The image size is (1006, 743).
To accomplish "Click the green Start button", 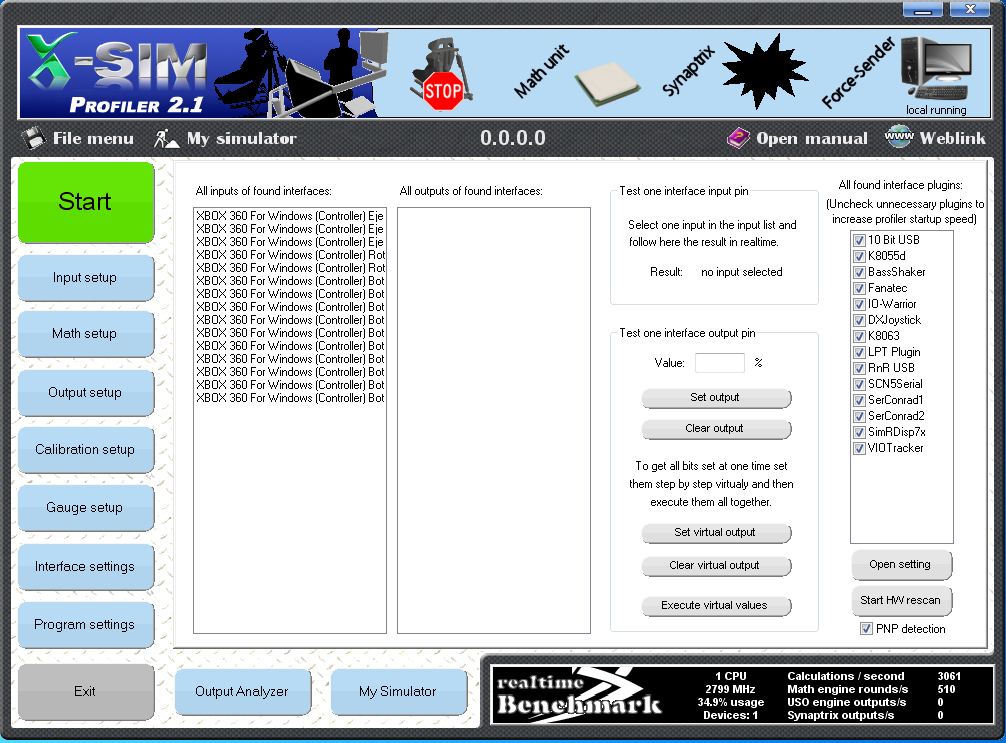I will (x=86, y=202).
